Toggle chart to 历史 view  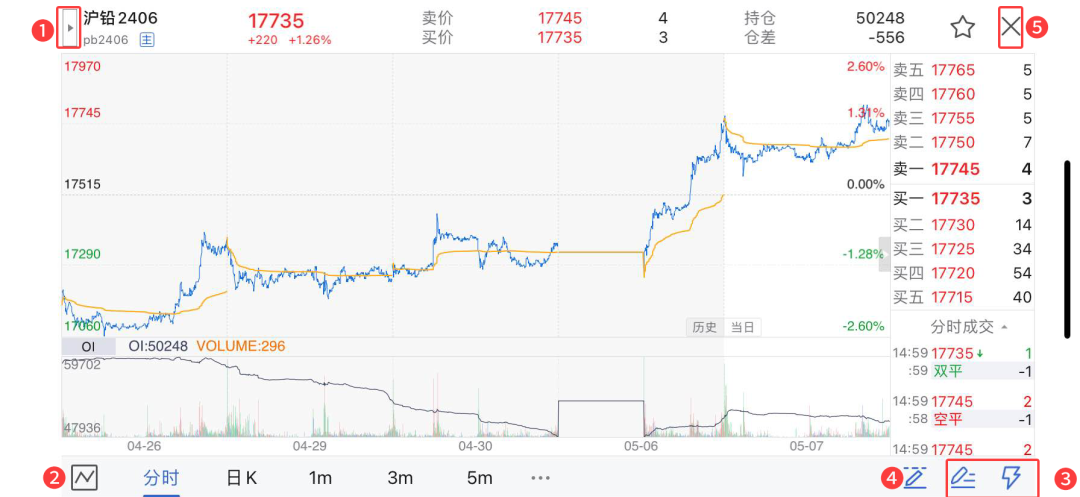pos(705,327)
